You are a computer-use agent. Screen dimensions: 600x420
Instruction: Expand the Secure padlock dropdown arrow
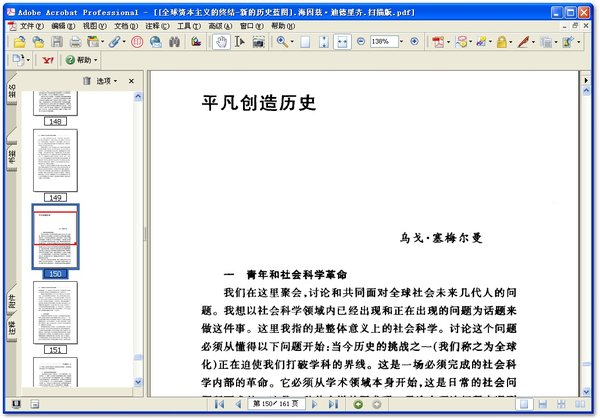[510, 42]
